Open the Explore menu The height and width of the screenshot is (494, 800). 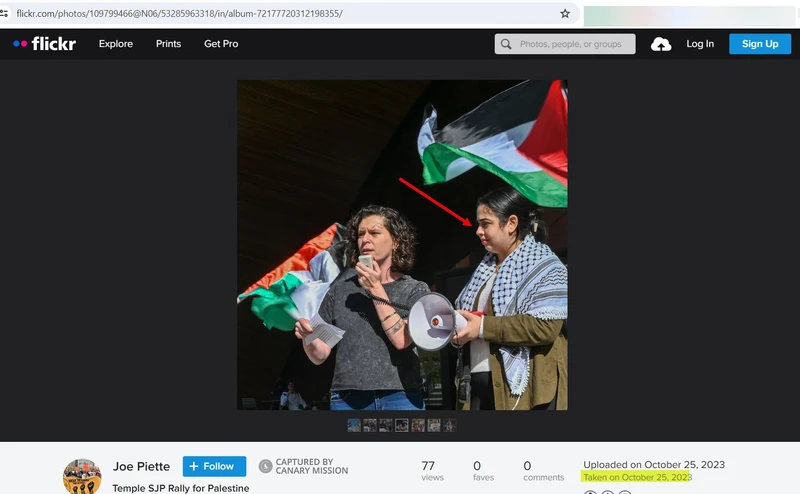tap(116, 44)
